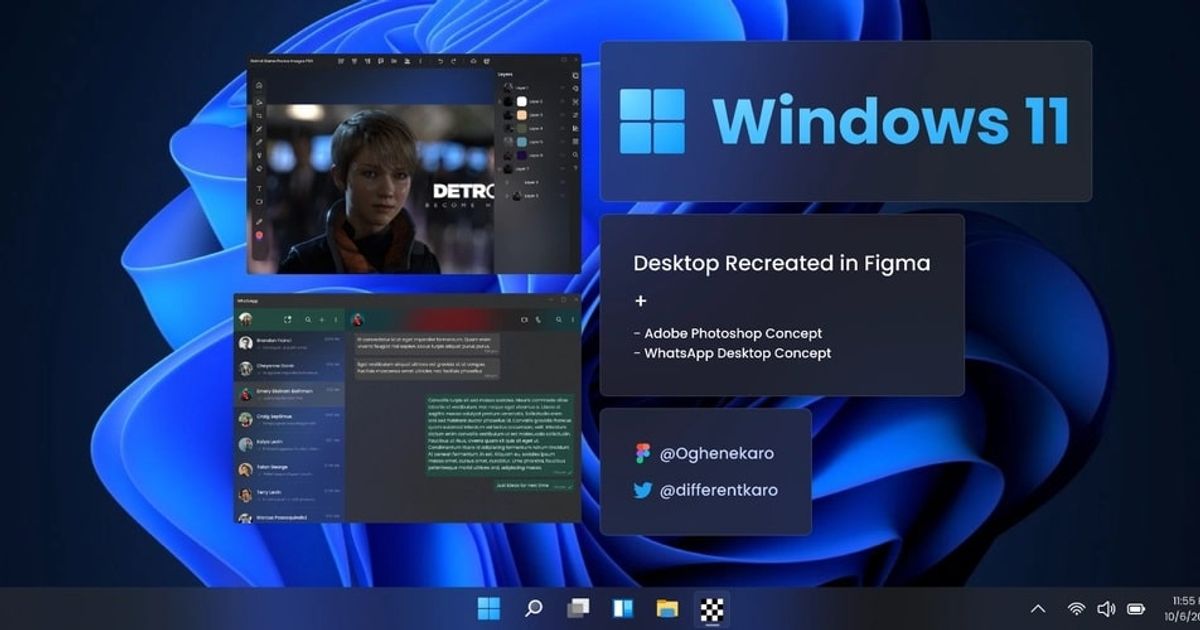Start a voice call in the WhatsApp chat header

538,319
